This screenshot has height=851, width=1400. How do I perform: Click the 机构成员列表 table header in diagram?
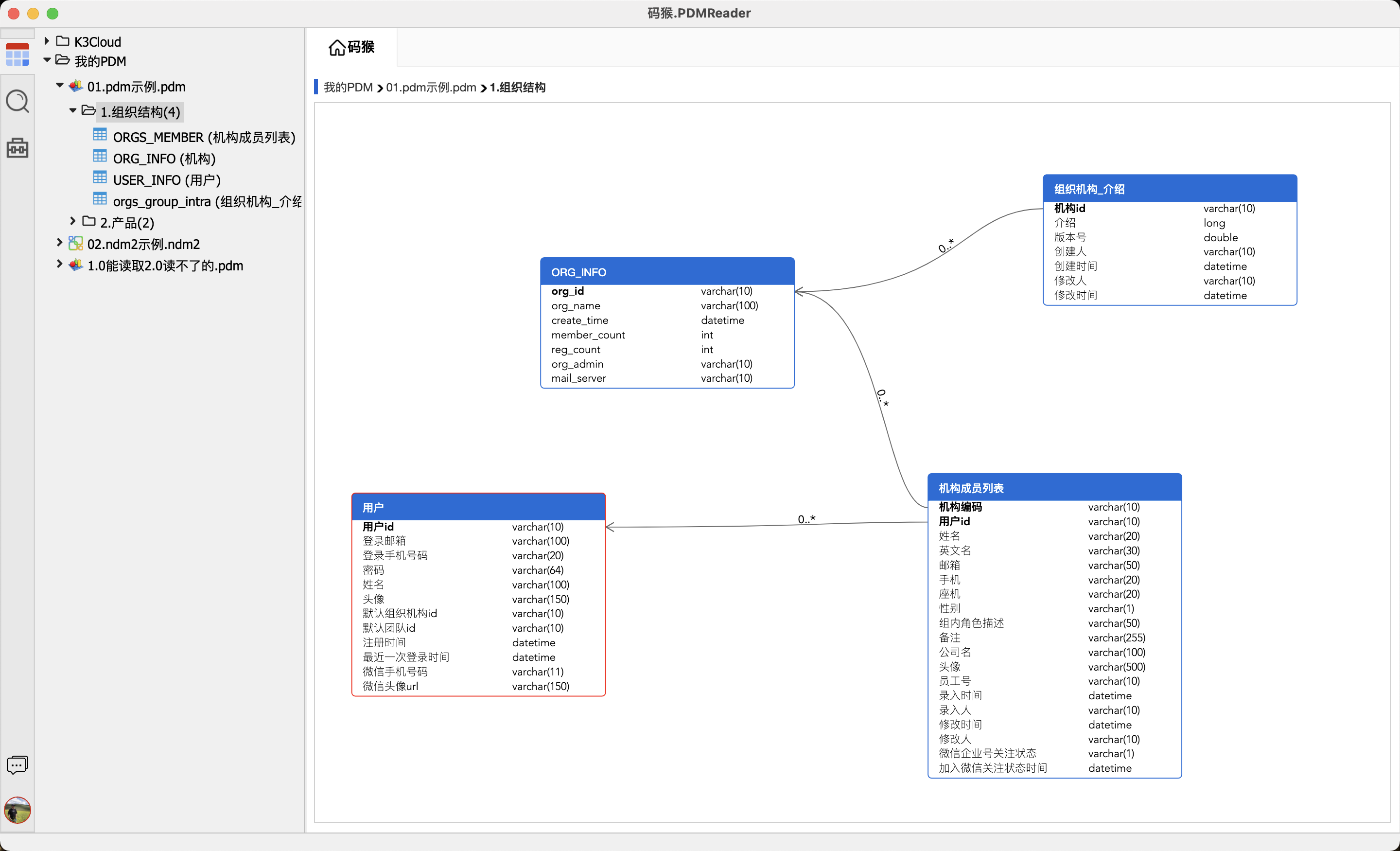(1054, 488)
